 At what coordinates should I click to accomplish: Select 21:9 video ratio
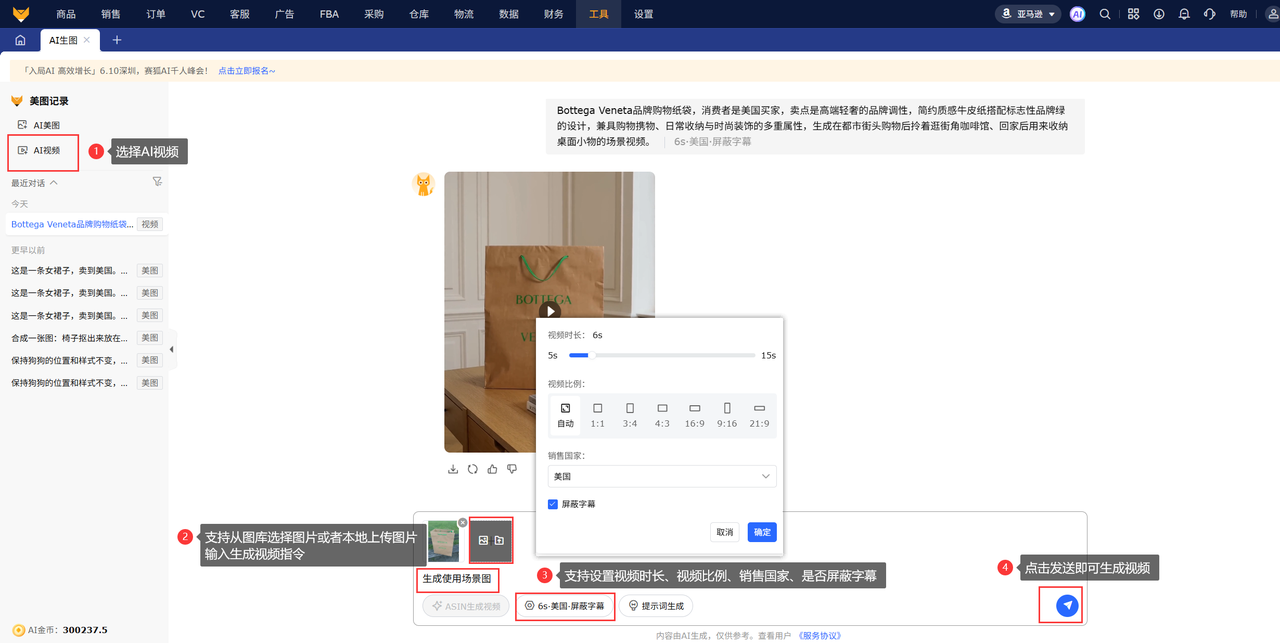pos(759,415)
